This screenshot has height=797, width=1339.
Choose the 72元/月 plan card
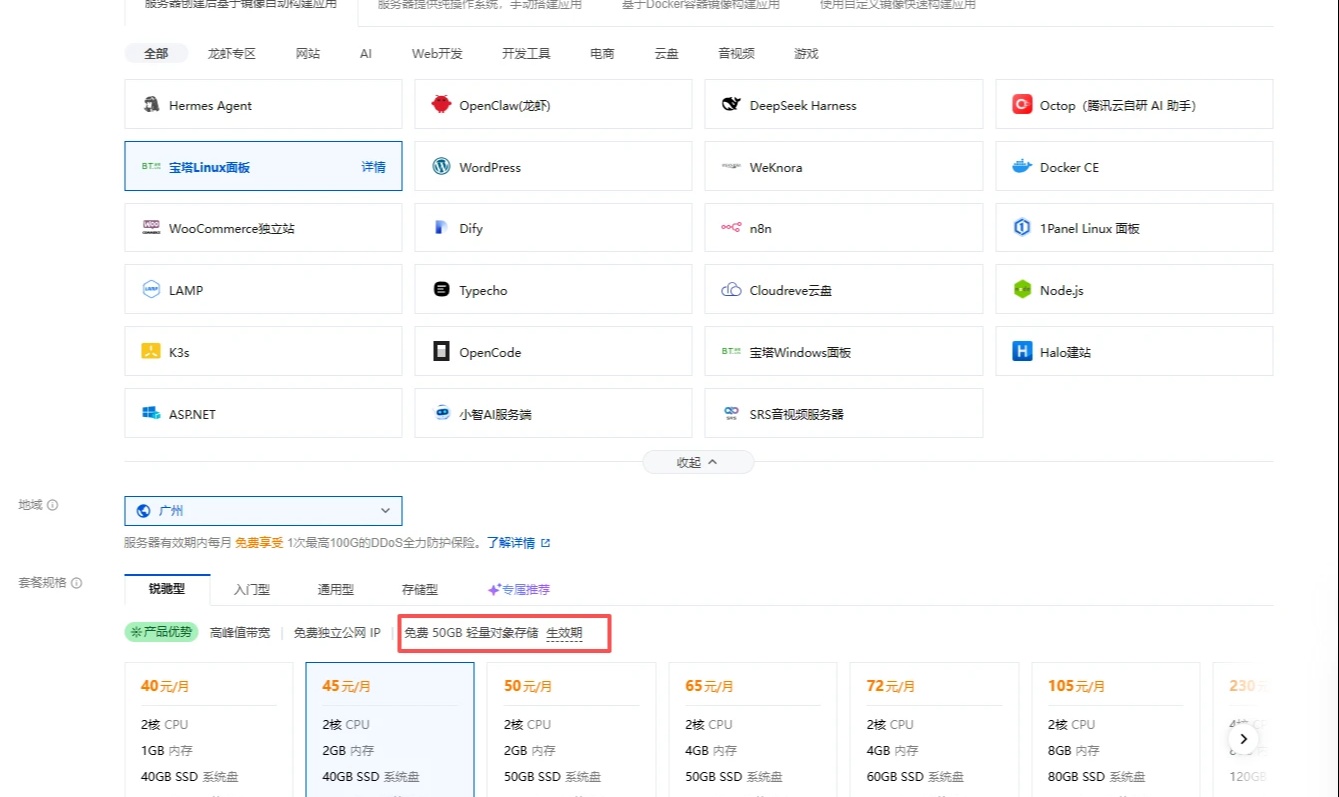934,729
